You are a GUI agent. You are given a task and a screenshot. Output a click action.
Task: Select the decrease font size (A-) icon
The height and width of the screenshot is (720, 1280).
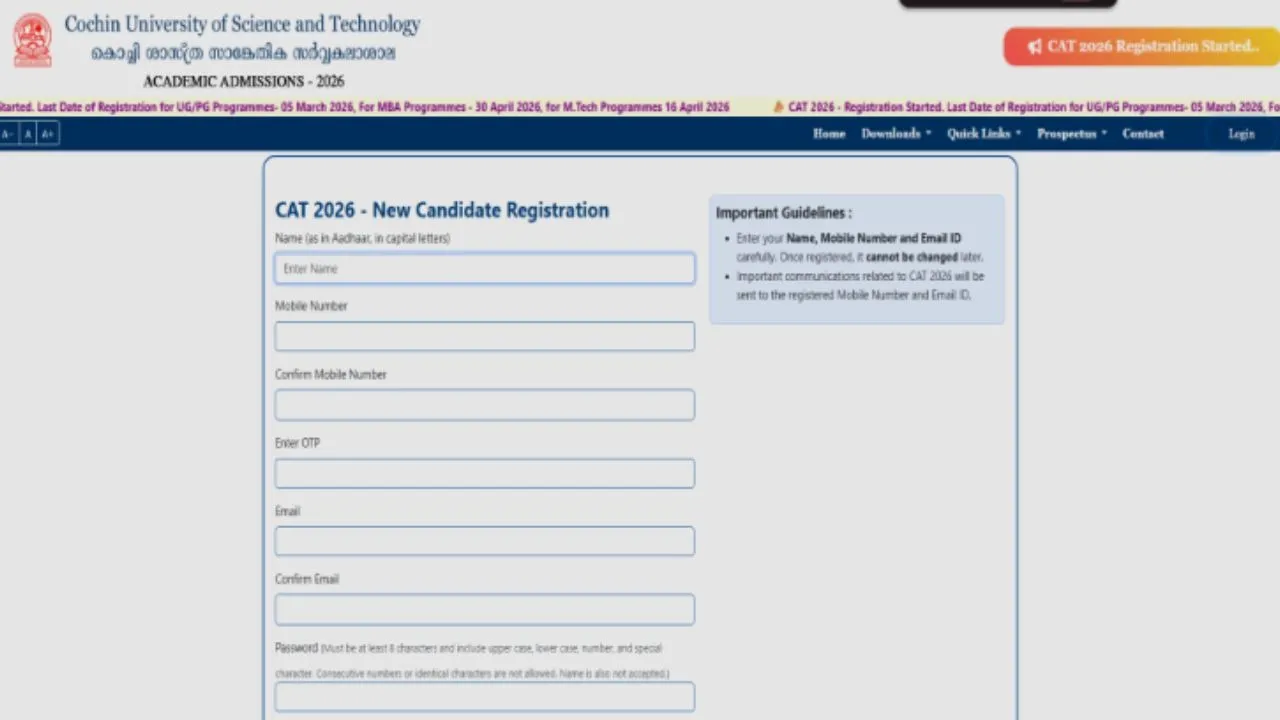coord(7,133)
